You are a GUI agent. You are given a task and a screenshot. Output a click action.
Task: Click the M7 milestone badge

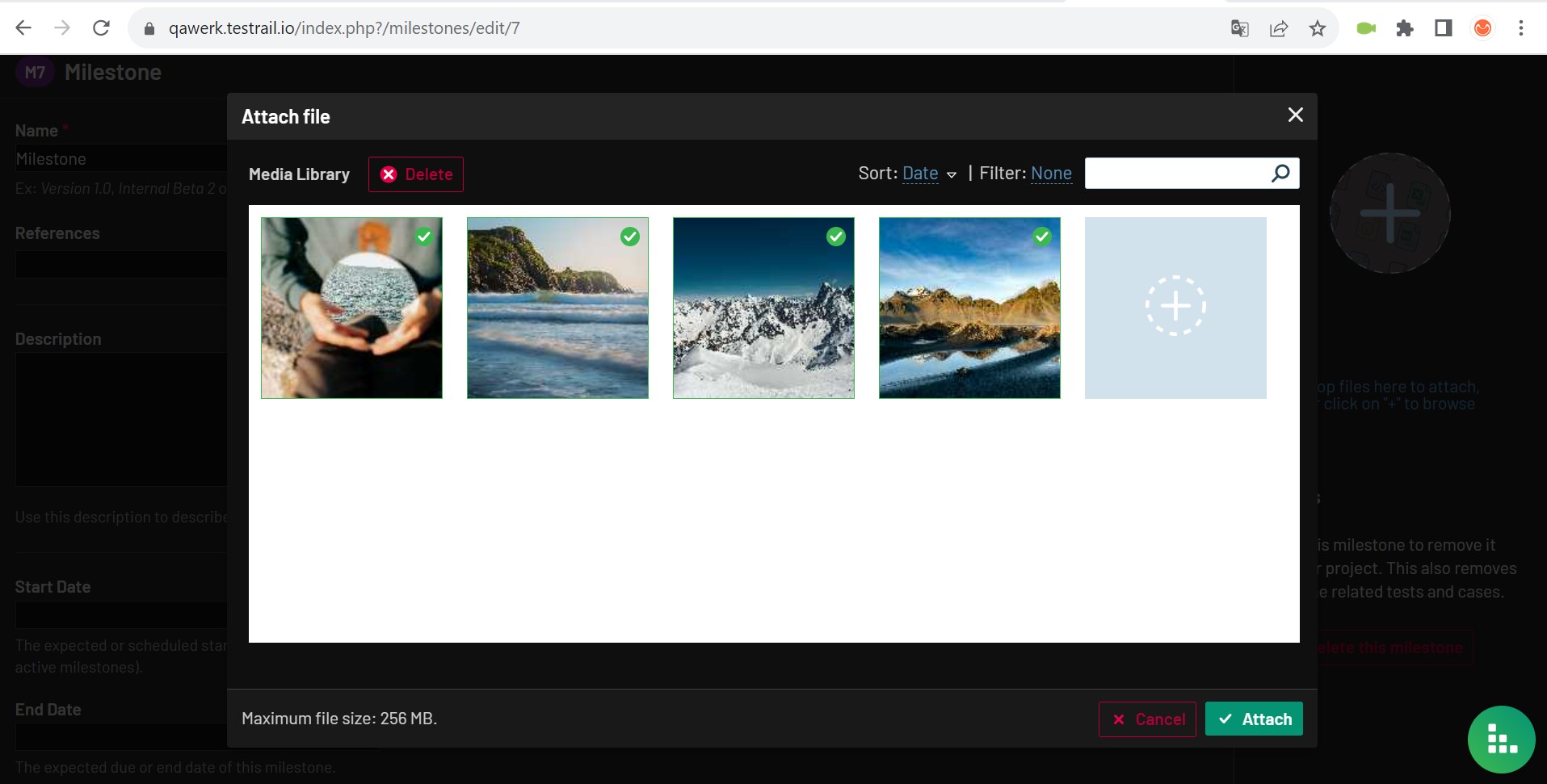tap(35, 73)
